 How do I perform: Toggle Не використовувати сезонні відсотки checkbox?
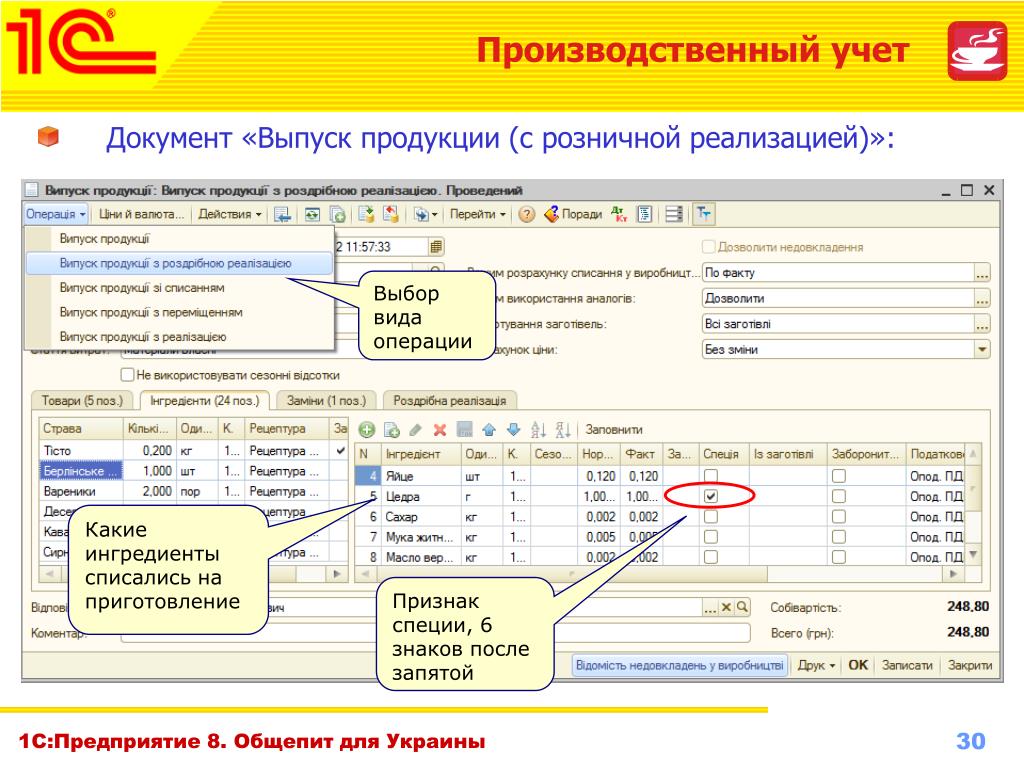click(x=127, y=375)
